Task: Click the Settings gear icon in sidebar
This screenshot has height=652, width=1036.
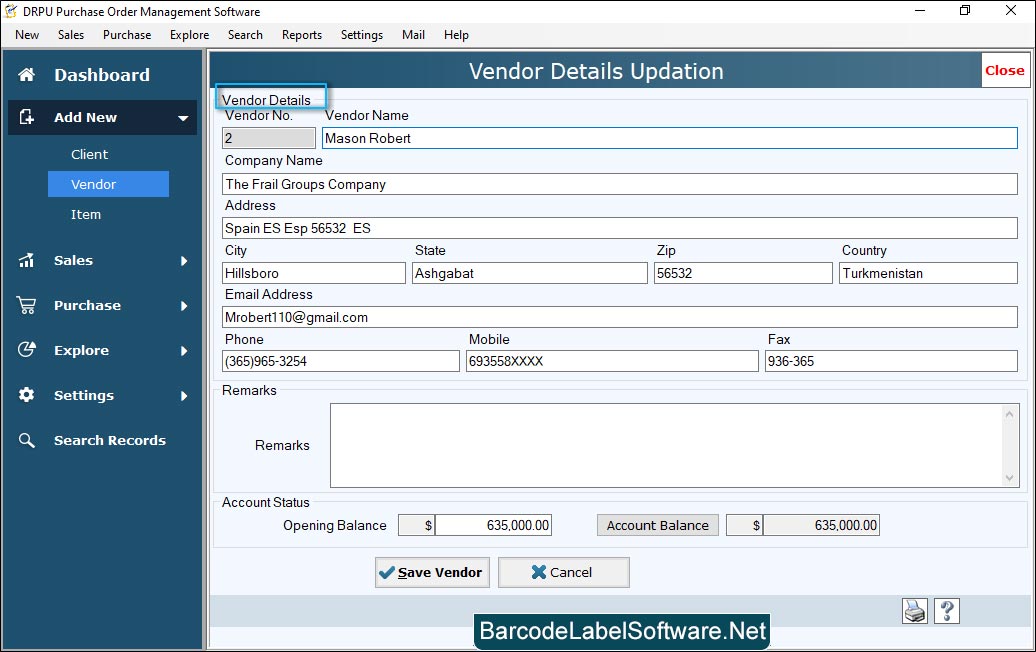Action: pyautogui.click(x=27, y=395)
